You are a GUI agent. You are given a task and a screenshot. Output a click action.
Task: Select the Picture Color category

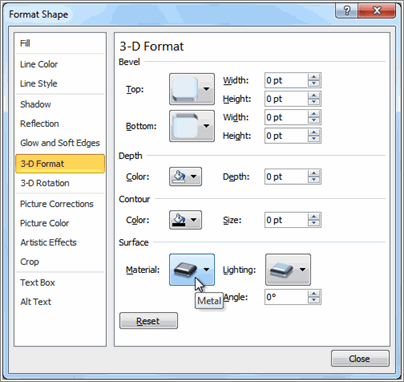[60, 223]
